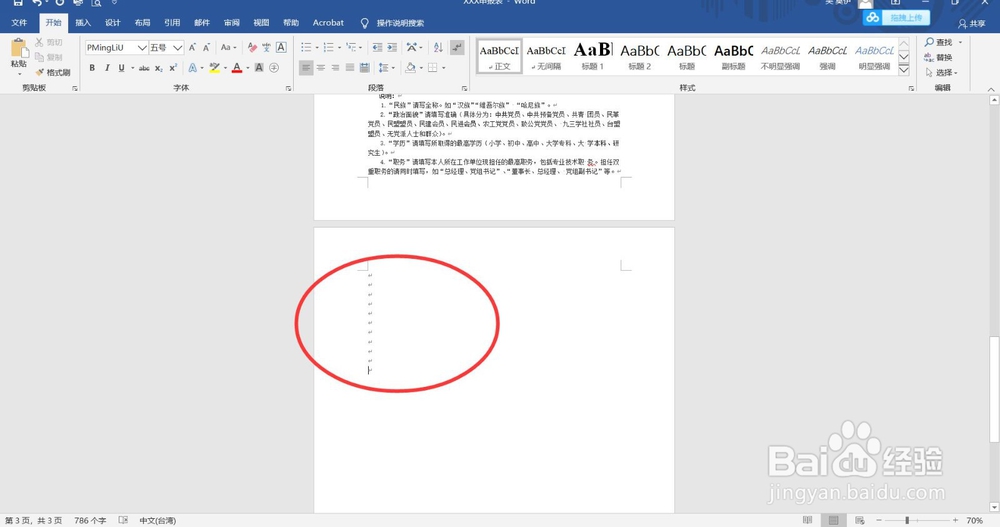Click the character border (A) icon
1000x527 pixels.
[x=281, y=48]
